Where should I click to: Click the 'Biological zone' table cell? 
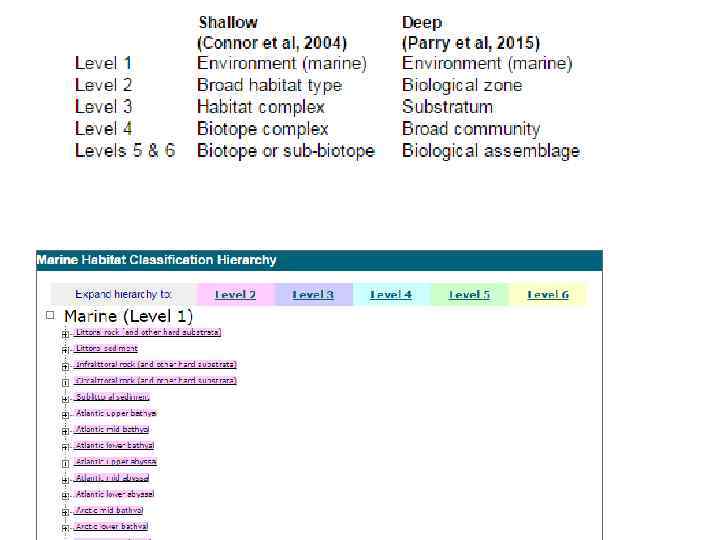[x=462, y=85]
